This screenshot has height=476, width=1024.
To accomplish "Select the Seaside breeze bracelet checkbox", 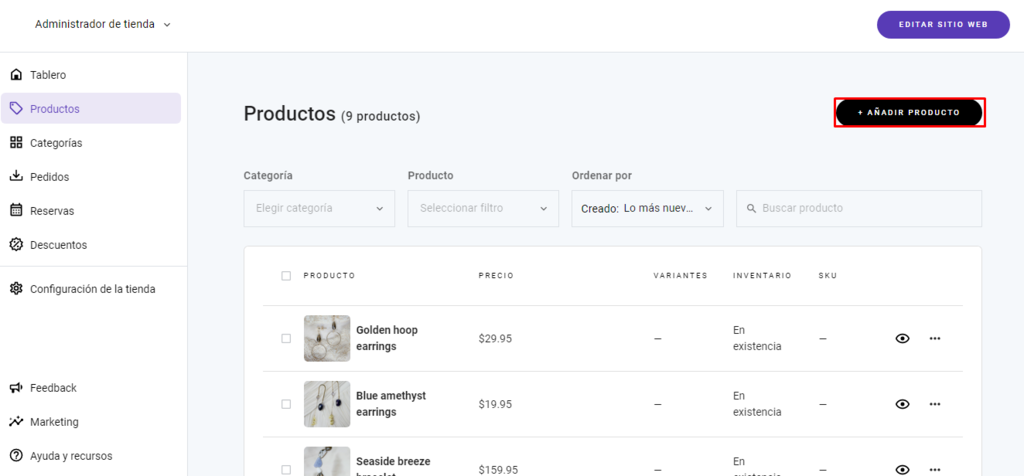I will (x=286, y=469).
